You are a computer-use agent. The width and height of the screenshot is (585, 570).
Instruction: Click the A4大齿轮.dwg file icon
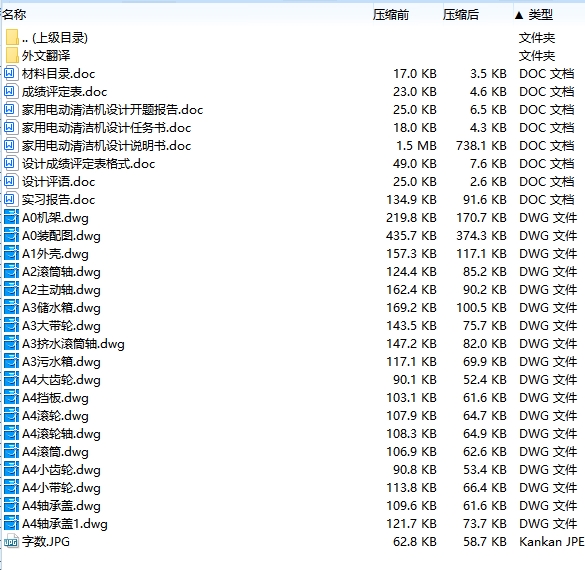11,379
